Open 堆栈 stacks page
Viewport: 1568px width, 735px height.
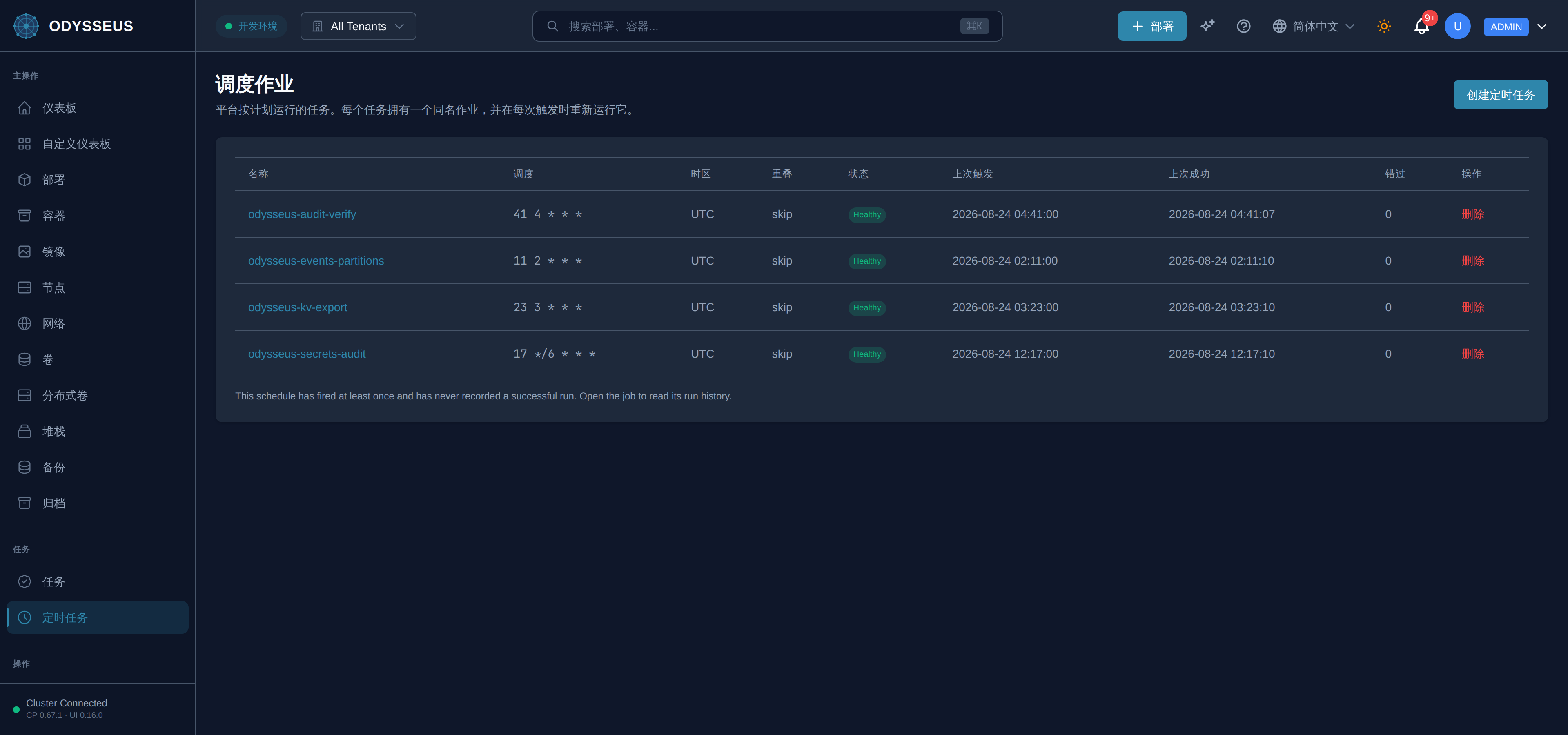(98, 431)
